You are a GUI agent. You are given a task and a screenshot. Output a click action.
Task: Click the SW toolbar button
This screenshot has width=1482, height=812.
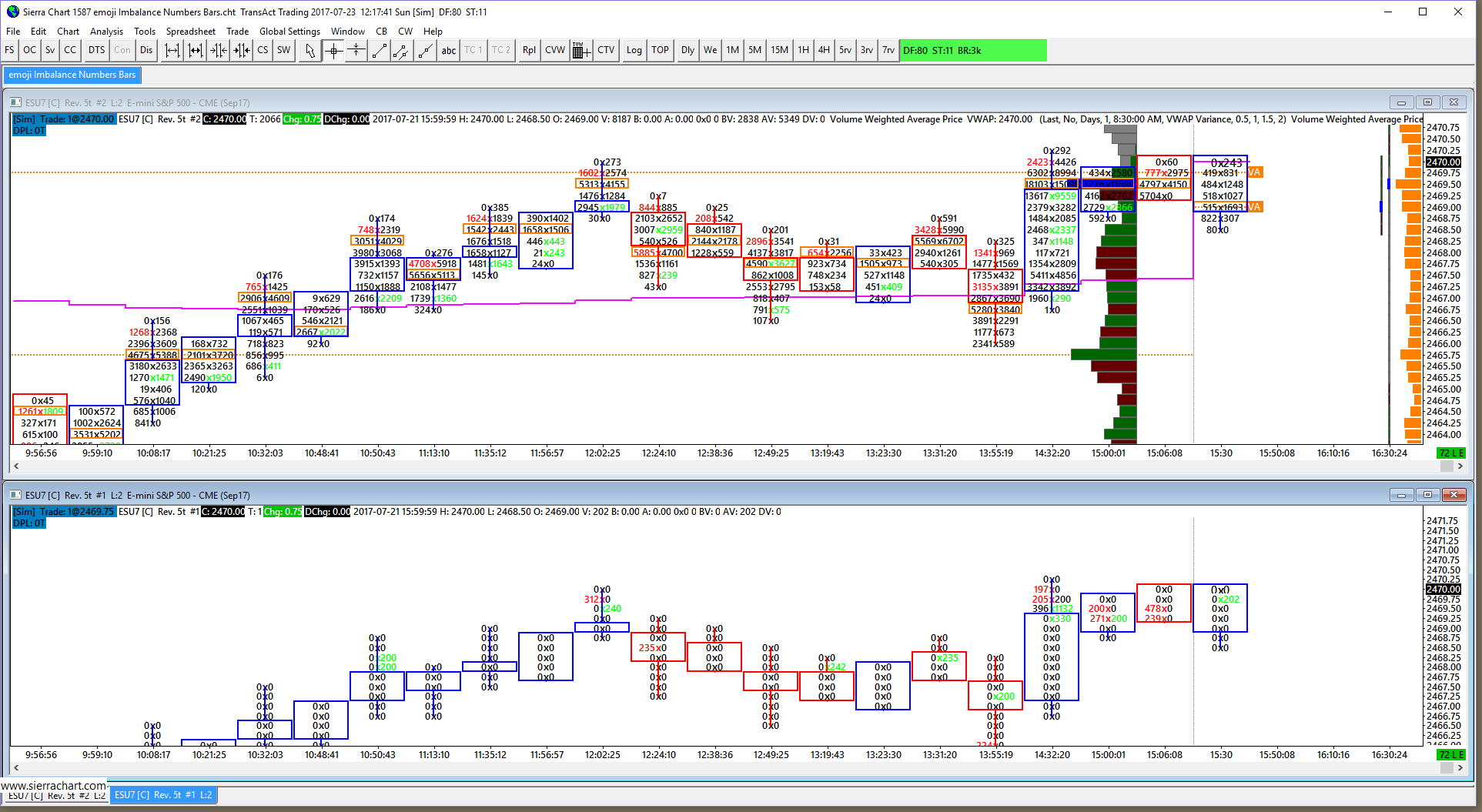pyautogui.click(x=284, y=50)
